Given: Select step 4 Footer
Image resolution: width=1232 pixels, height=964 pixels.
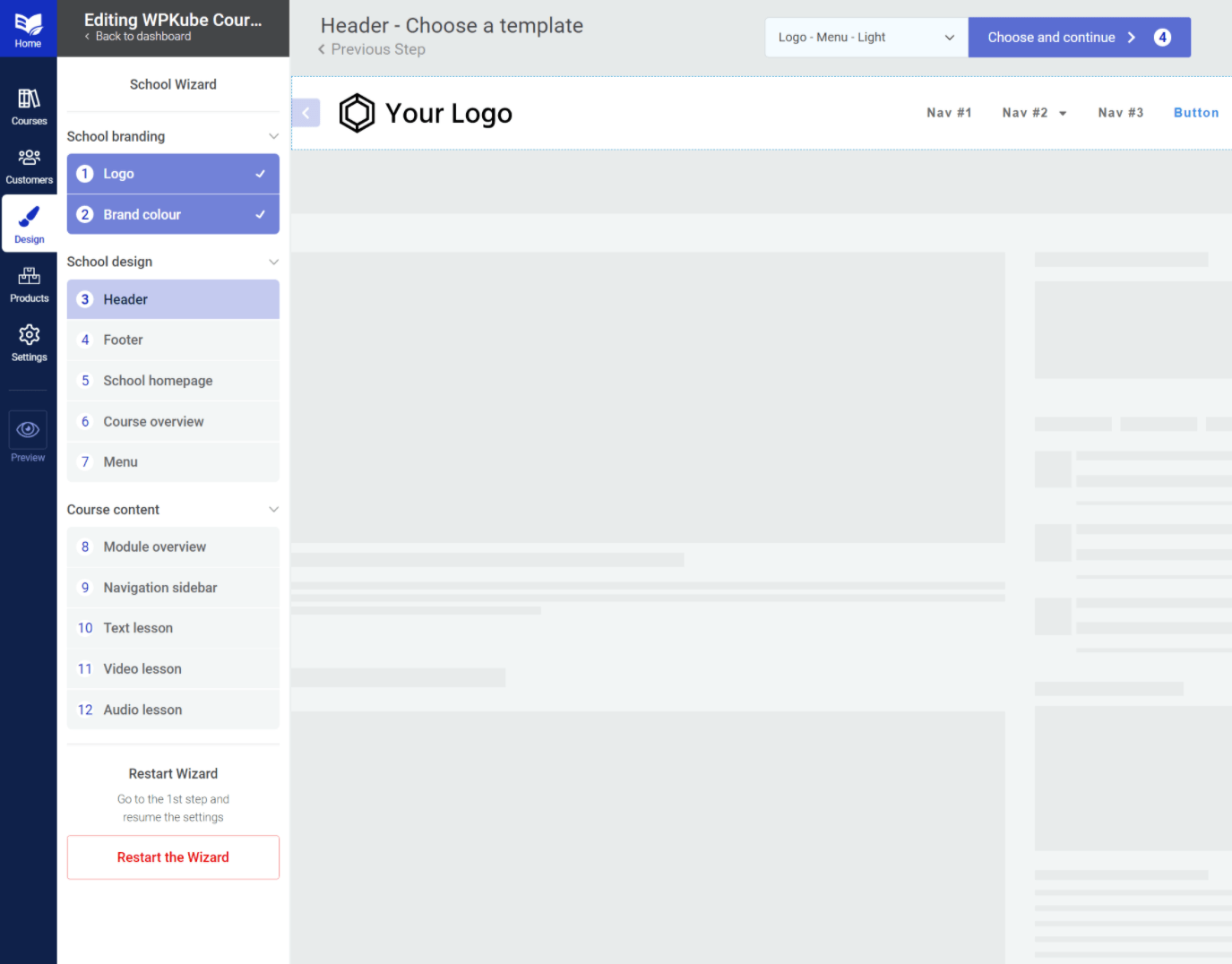Looking at the screenshot, I should coord(173,340).
